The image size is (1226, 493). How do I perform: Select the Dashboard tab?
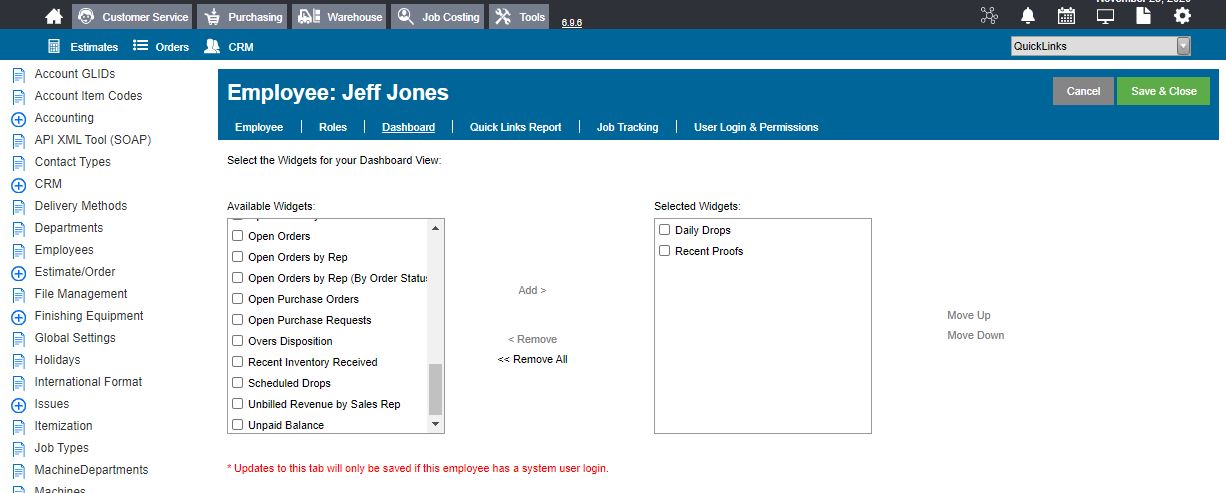click(408, 127)
